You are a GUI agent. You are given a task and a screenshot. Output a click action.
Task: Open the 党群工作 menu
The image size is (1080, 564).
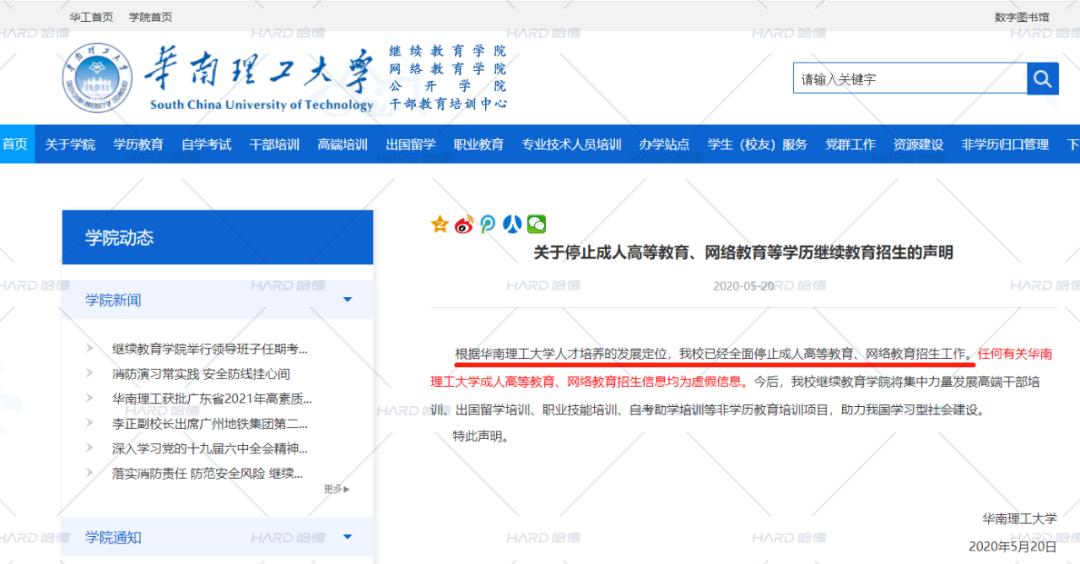click(850, 144)
